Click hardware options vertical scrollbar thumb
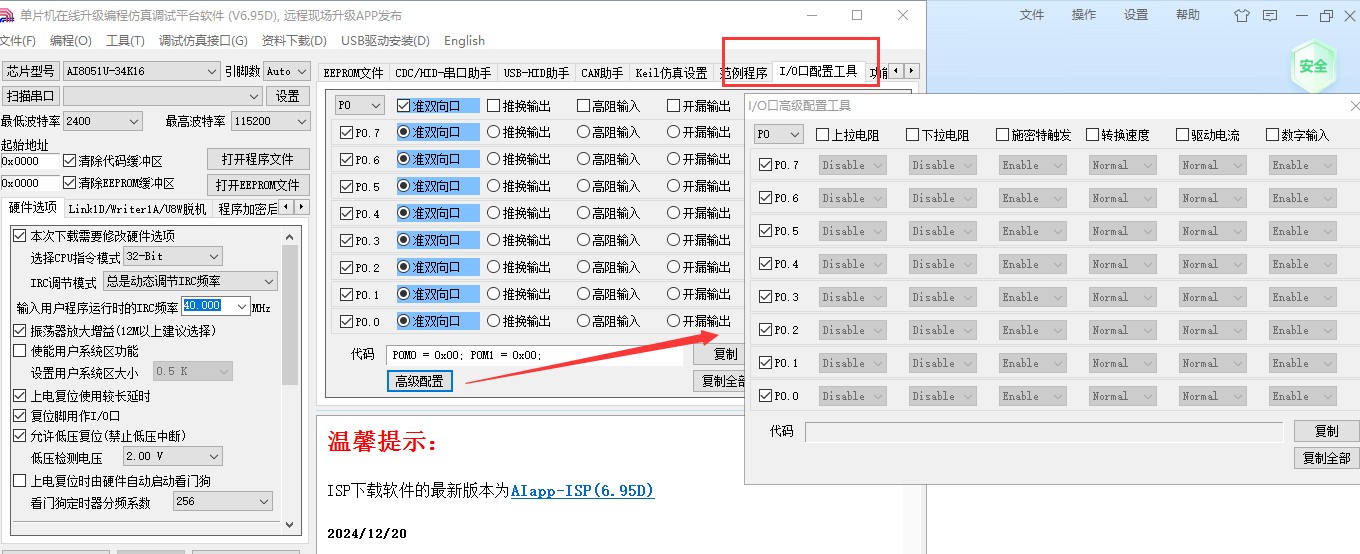The height and width of the screenshot is (554, 1360). tap(290, 315)
